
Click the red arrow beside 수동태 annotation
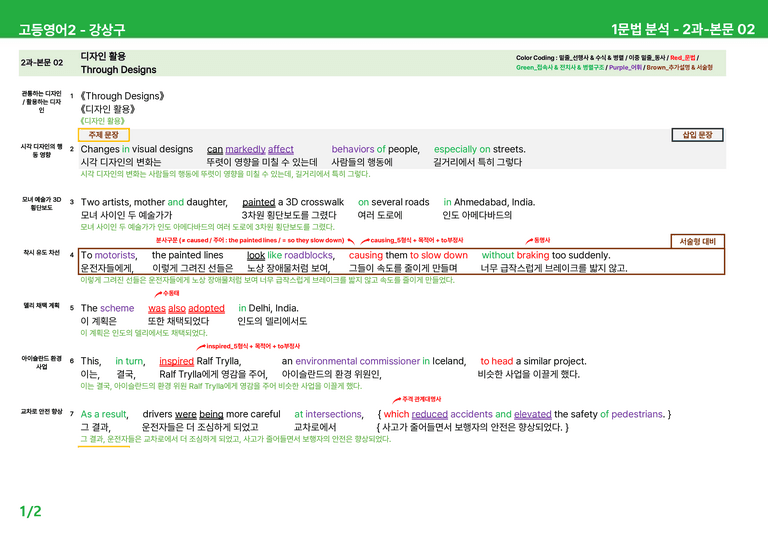(158, 294)
